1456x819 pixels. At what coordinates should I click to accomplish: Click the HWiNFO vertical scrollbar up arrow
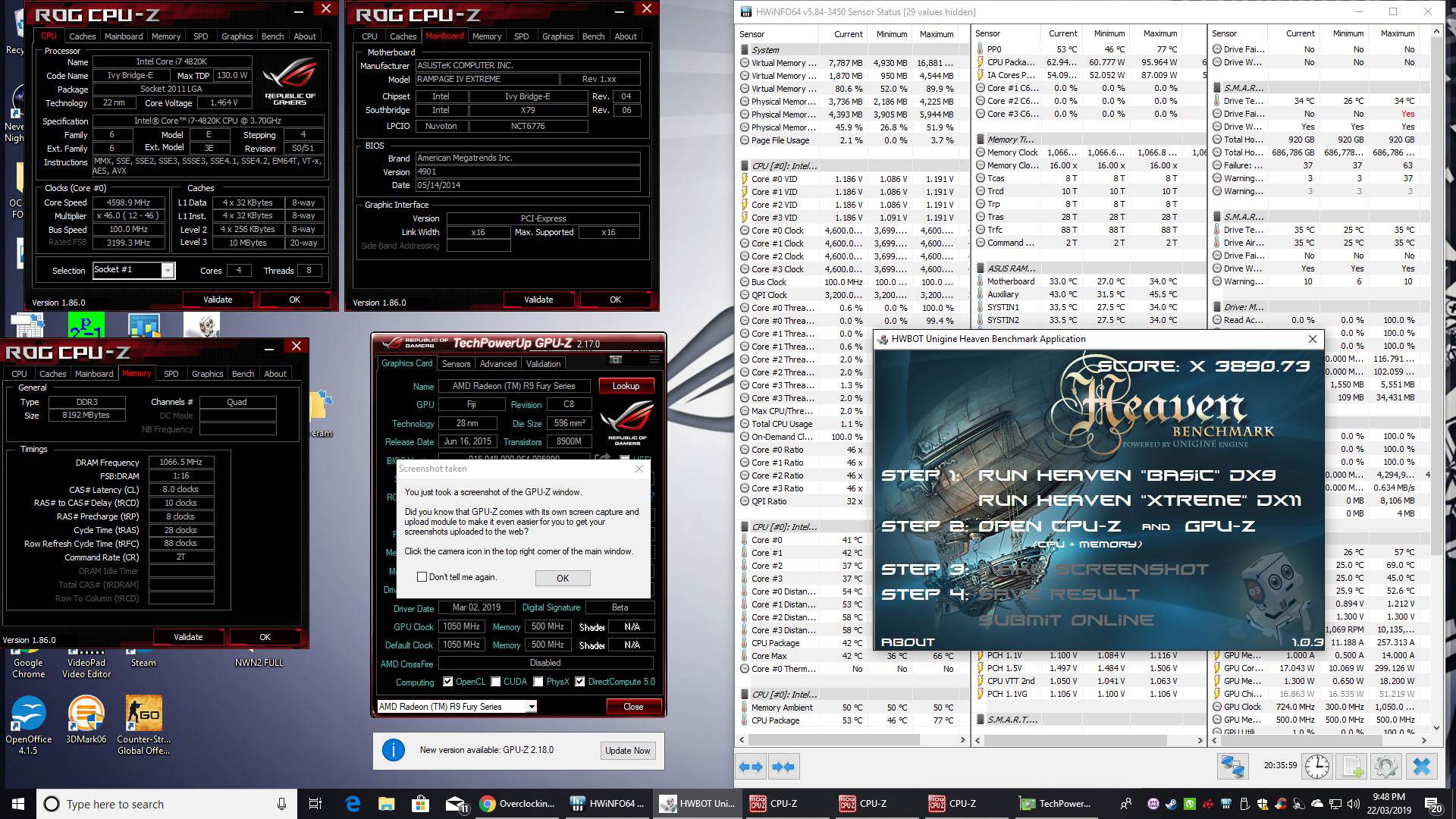[x=1436, y=32]
